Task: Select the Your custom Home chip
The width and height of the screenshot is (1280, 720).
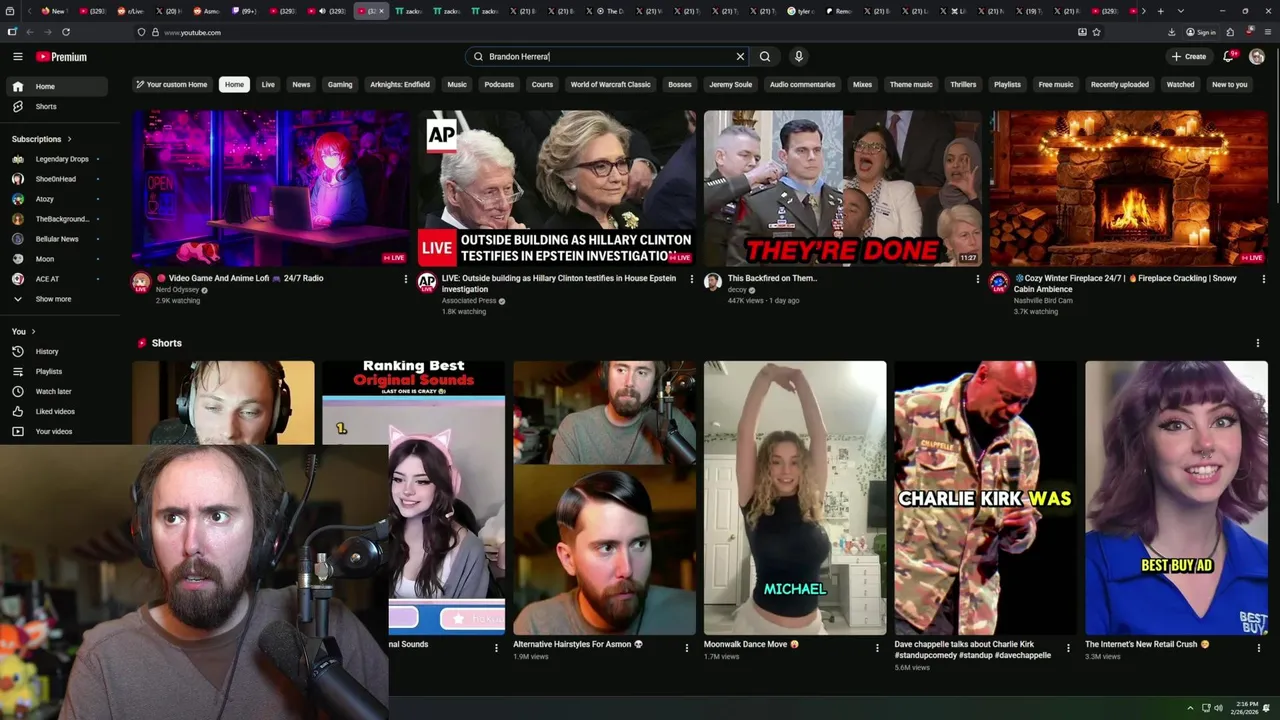Action: [172, 85]
